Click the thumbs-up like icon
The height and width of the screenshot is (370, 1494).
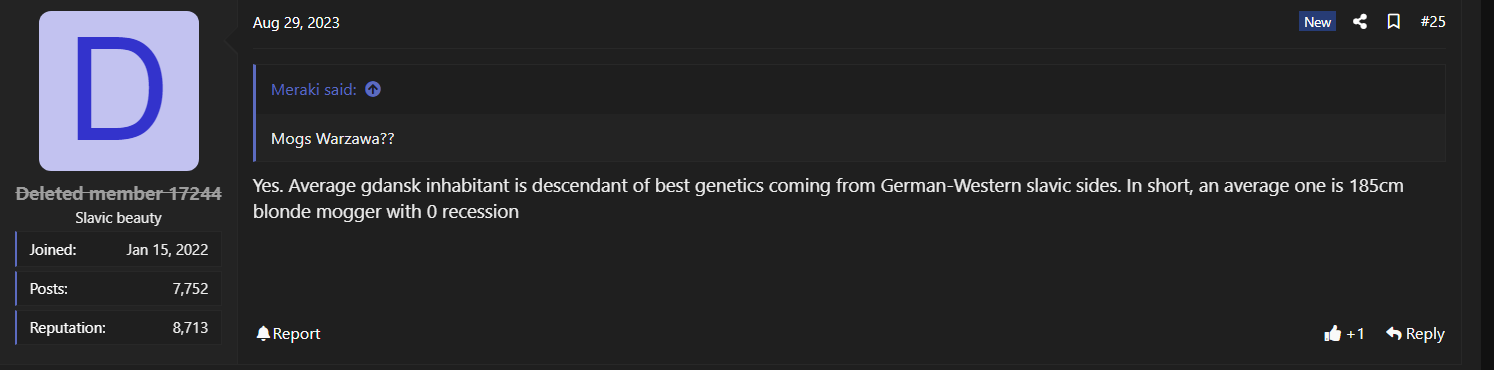tap(1332, 333)
